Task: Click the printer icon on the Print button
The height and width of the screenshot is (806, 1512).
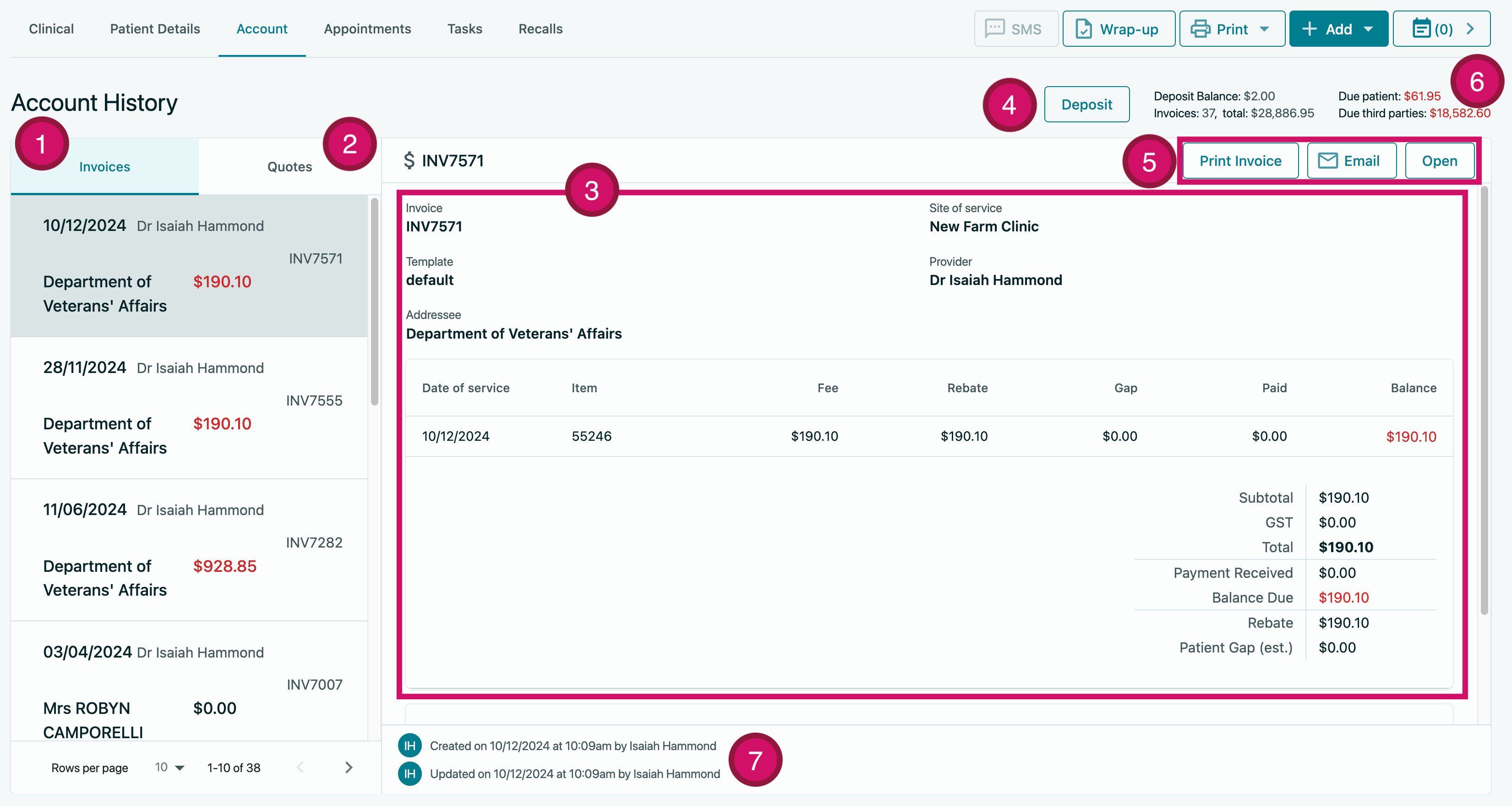Action: coord(1201,28)
